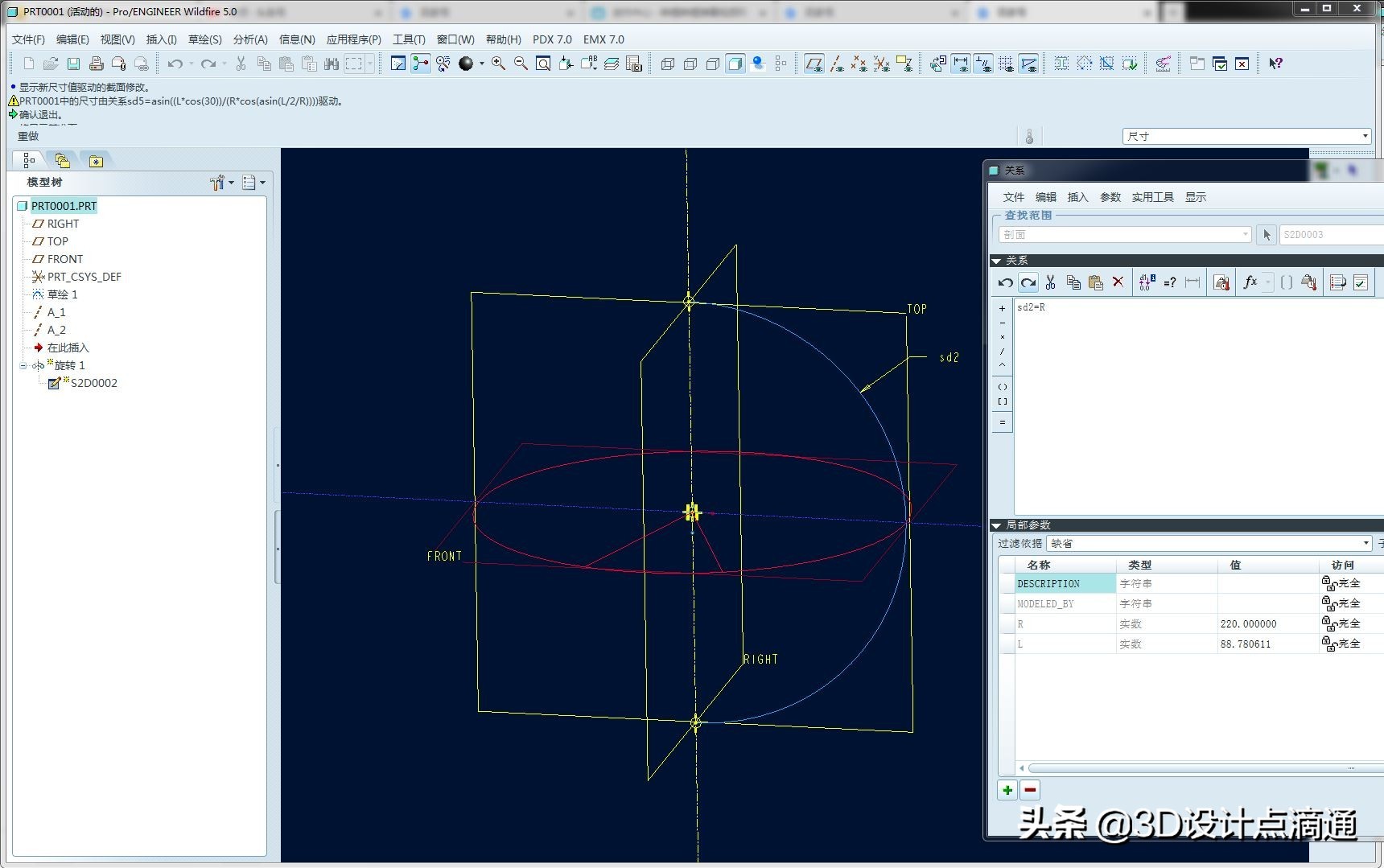This screenshot has height=868, width=1384.
Task: Select the 草绘 1 item in model tree
Action: pyautogui.click(x=62, y=294)
